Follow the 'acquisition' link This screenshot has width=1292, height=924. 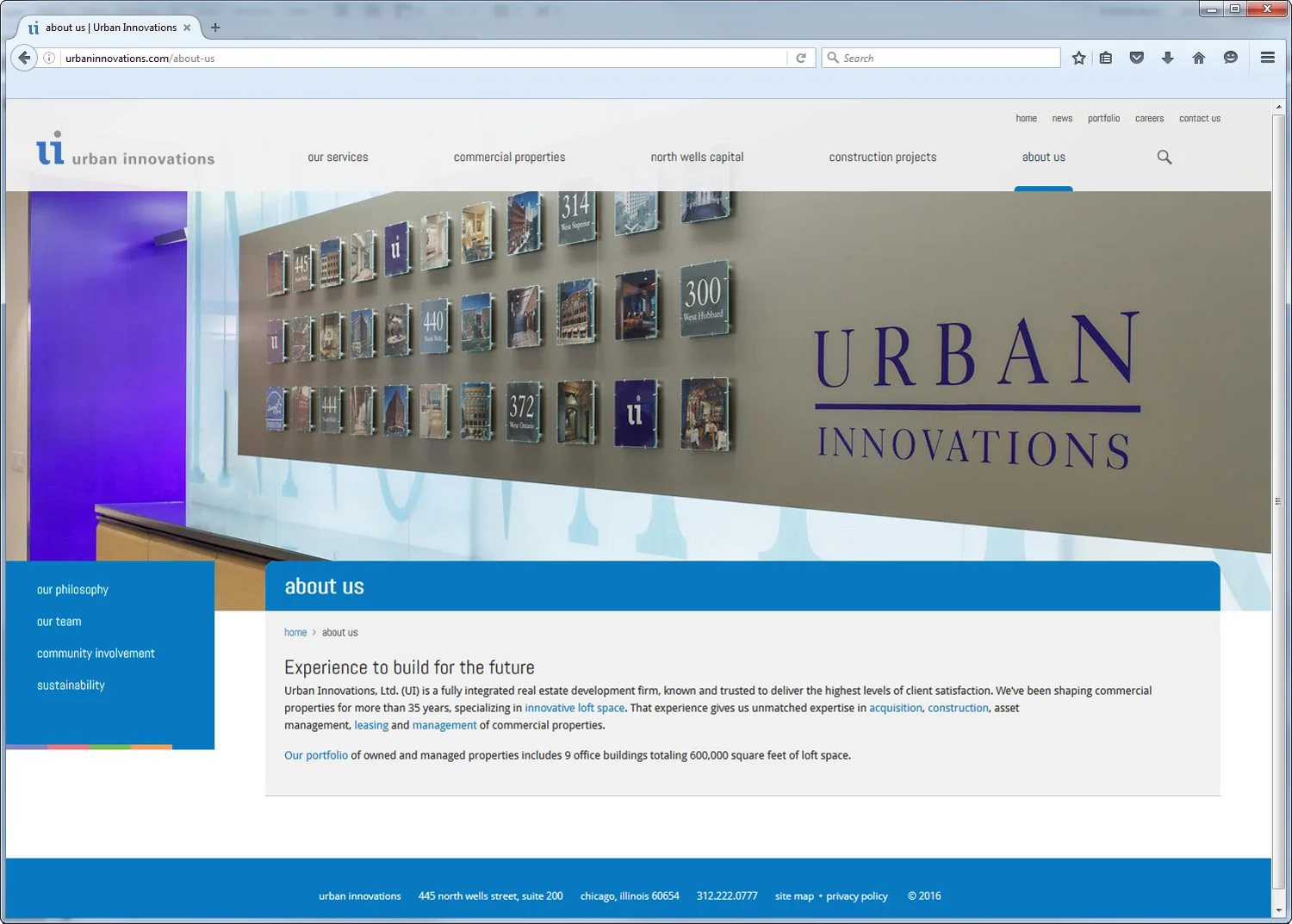[895, 708]
